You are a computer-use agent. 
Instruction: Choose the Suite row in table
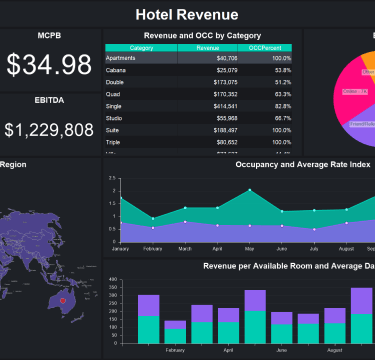[199, 130]
